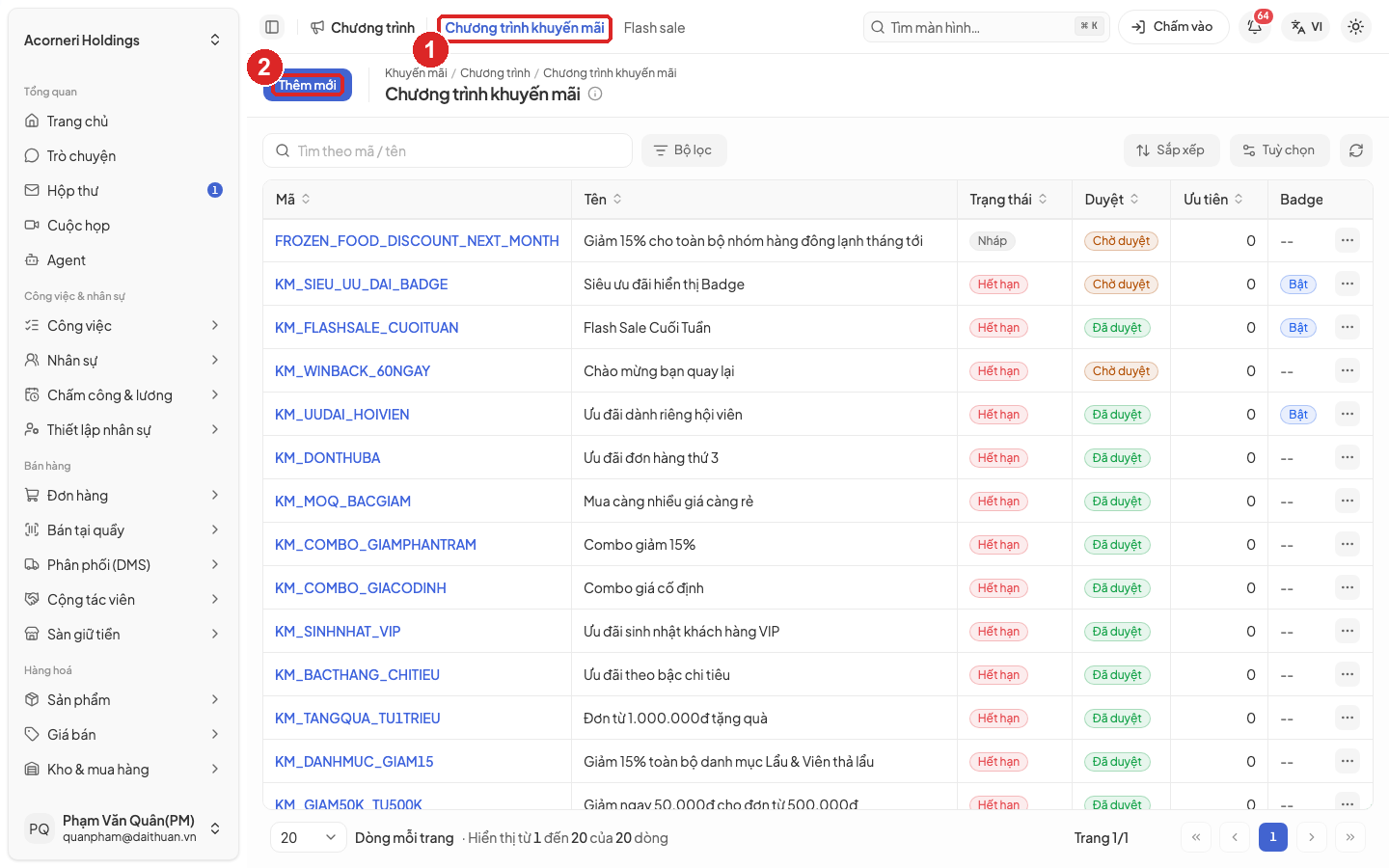This screenshot has width=1389, height=868.
Task: Go to Trang chủ home
Action: tap(123, 122)
